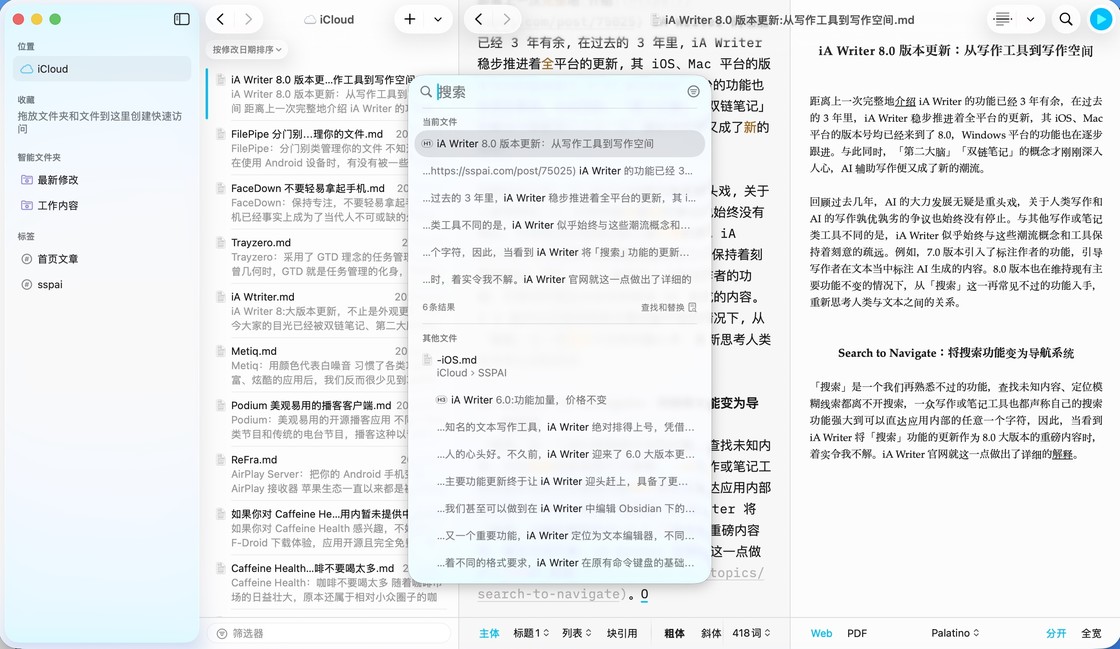Select the 全宽 full width mode
1120x649 pixels.
[x=1091, y=633]
